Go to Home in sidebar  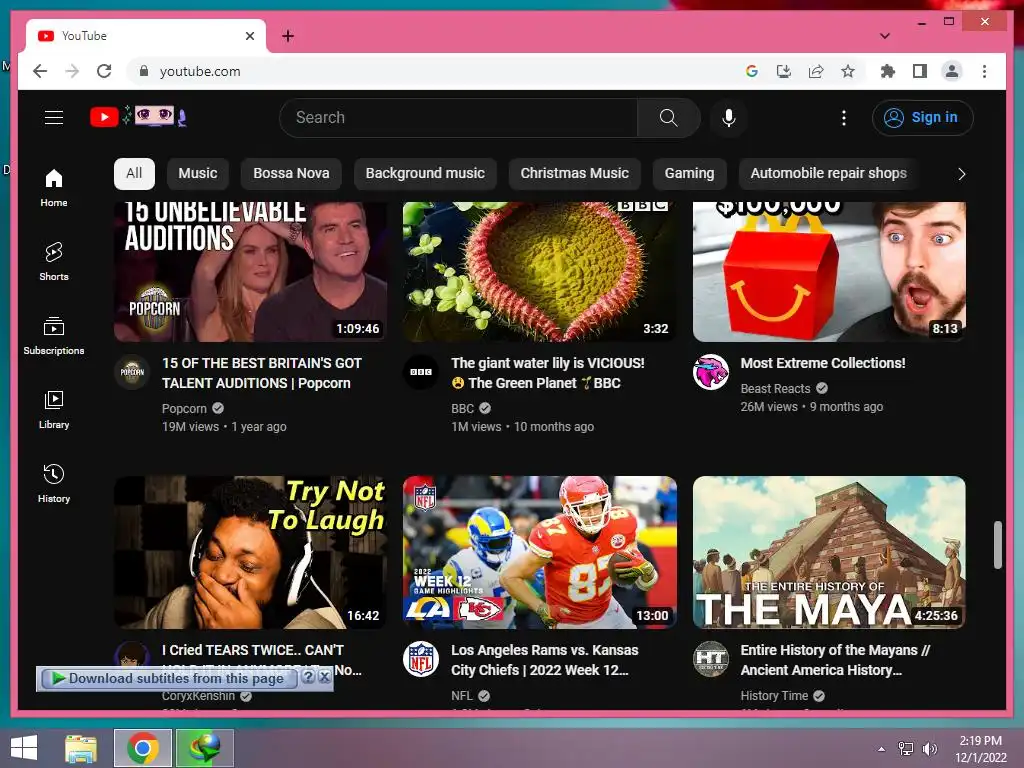pos(54,188)
